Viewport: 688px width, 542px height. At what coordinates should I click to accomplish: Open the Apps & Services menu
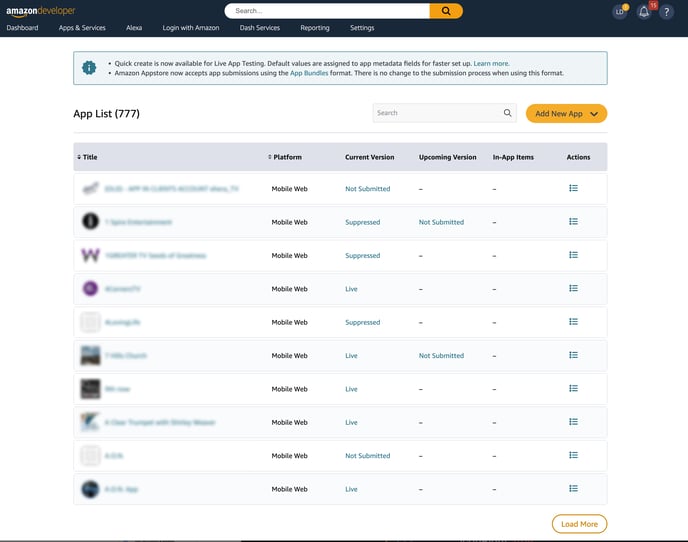(x=82, y=28)
